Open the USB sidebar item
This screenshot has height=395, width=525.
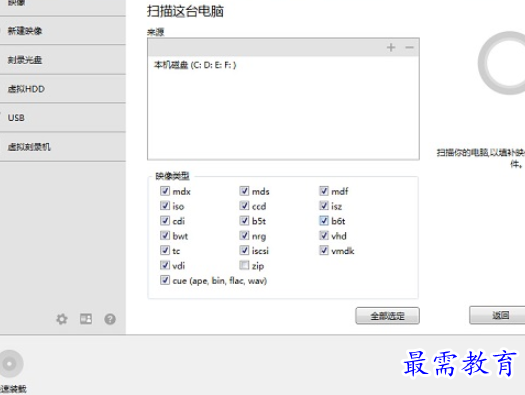click(63, 118)
